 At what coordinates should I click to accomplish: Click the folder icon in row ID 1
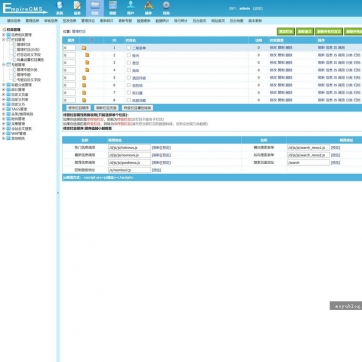click(84, 48)
